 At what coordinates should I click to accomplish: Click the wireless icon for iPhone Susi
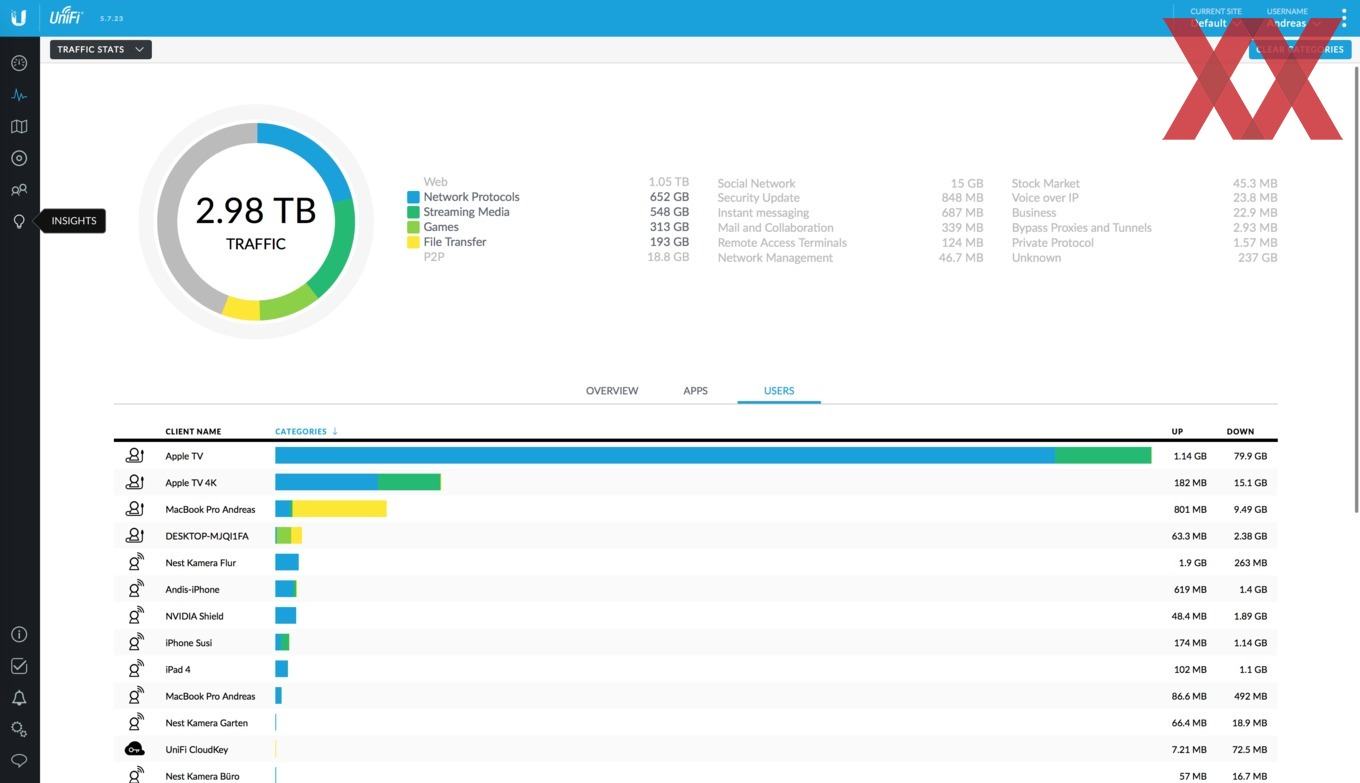135,642
